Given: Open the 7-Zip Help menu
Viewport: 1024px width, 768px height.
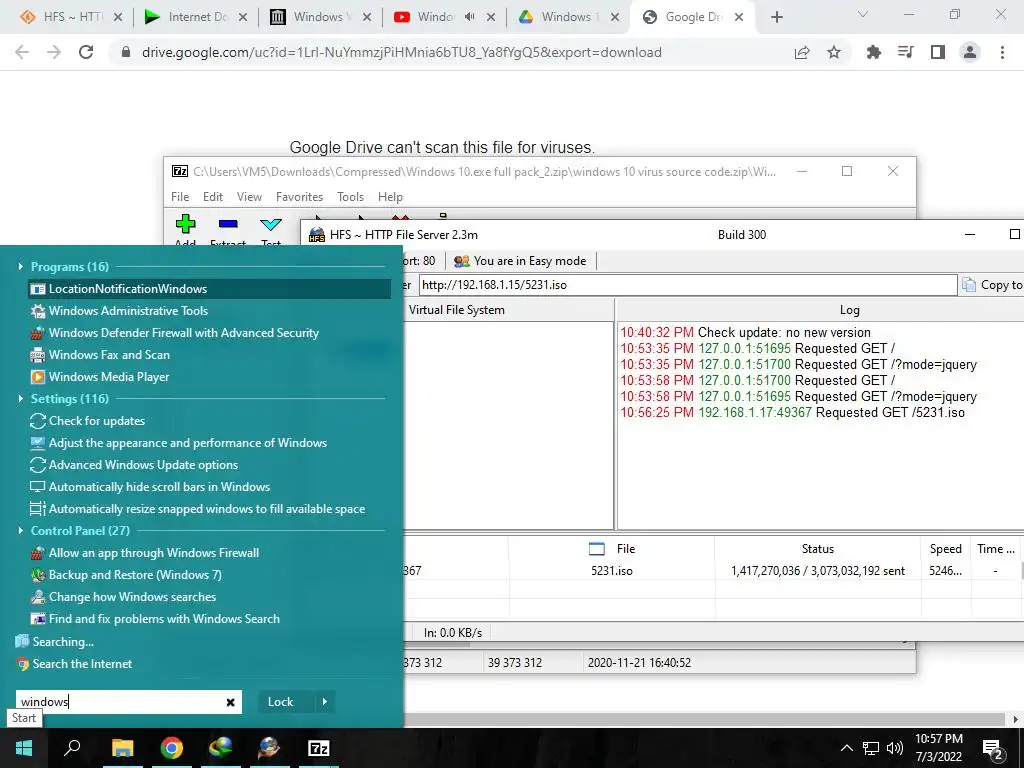Looking at the screenshot, I should pyautogui.click(x=390, y=197).
